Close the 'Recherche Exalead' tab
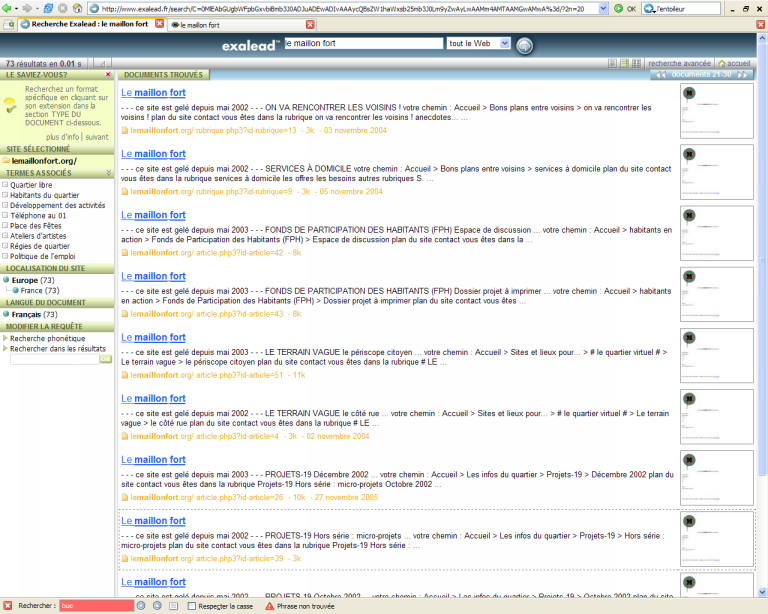Screen dimensions: 768x614 click(160, 24)
